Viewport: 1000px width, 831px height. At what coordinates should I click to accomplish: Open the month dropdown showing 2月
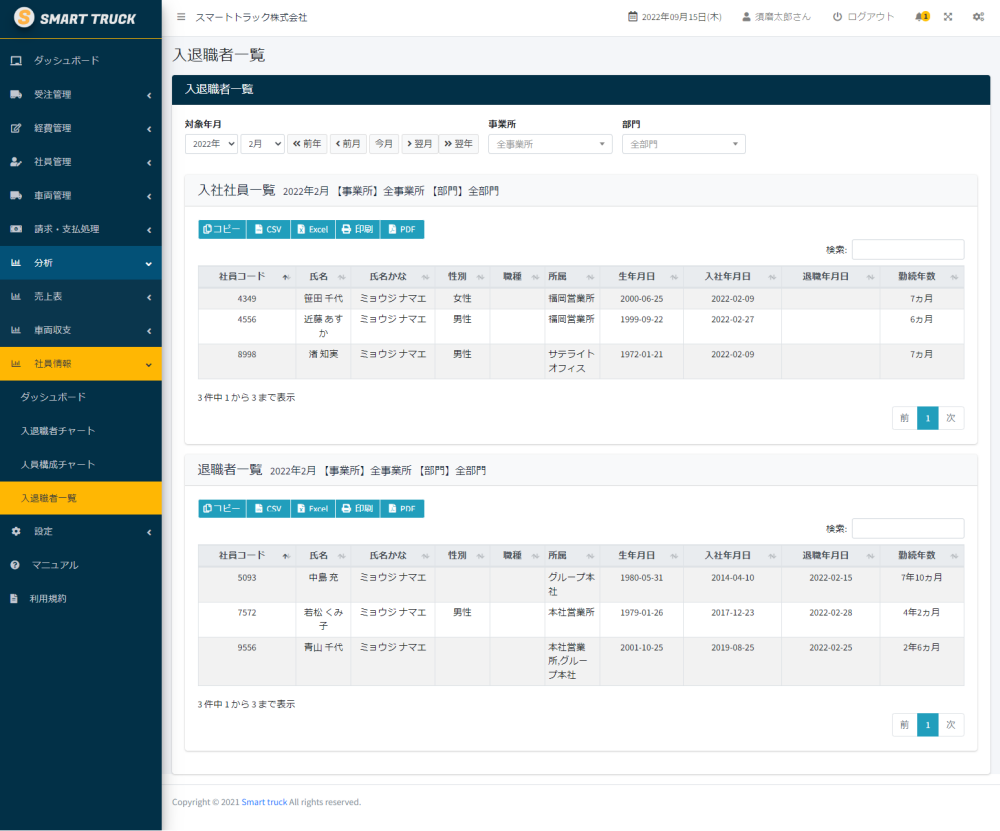coord(262,144)
